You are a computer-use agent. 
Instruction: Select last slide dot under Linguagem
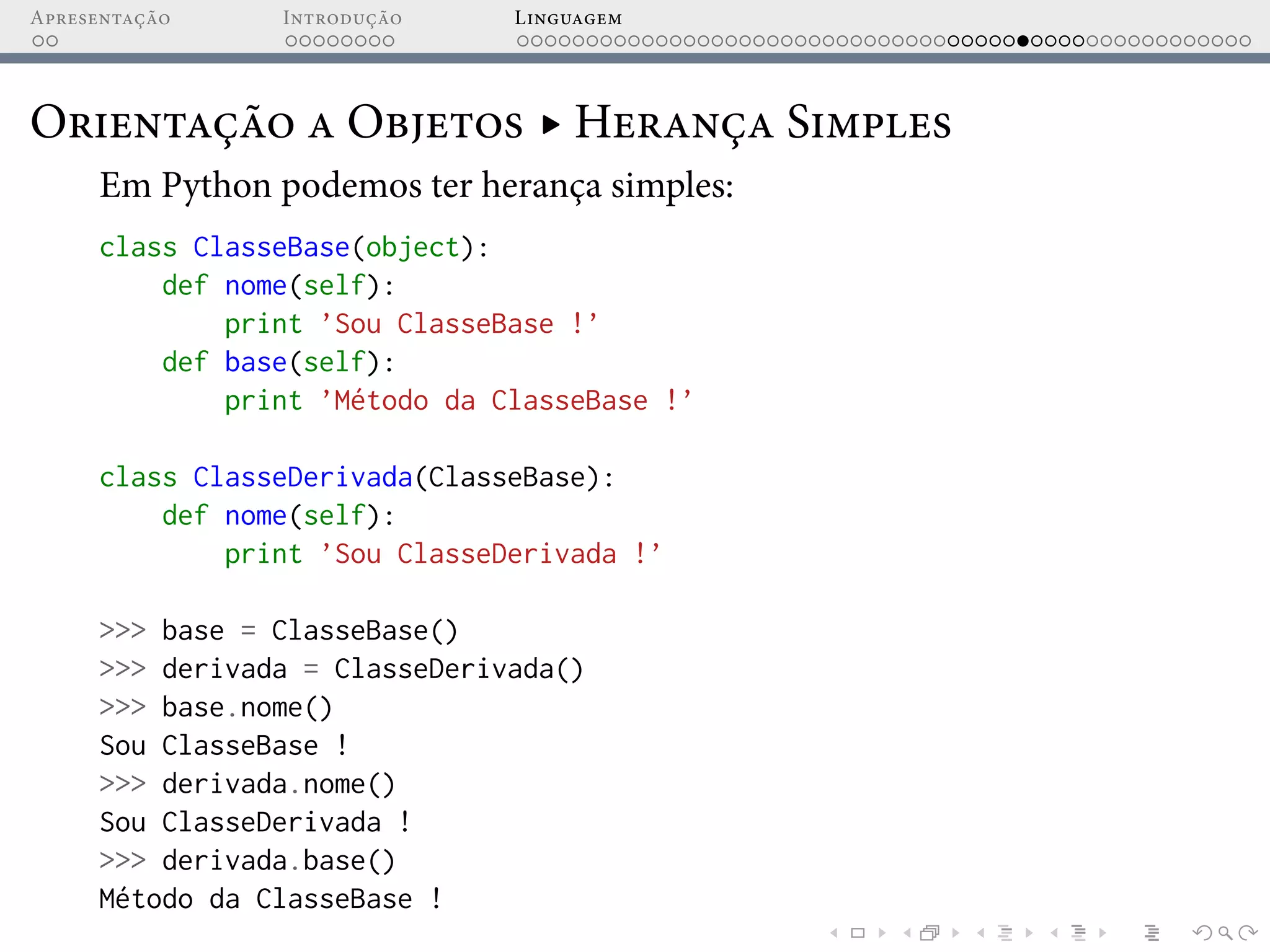1245,41
